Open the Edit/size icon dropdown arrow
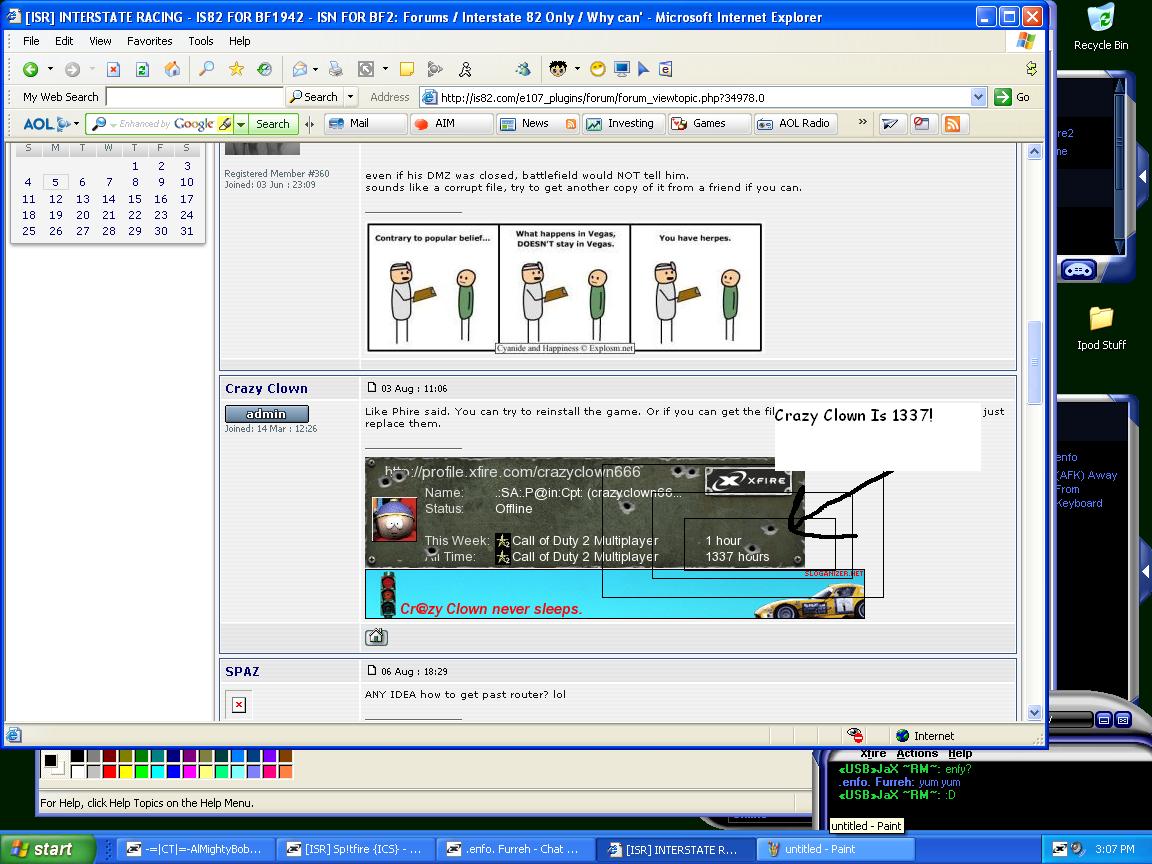Screen dimensions: 1152x864 point(385,69)
